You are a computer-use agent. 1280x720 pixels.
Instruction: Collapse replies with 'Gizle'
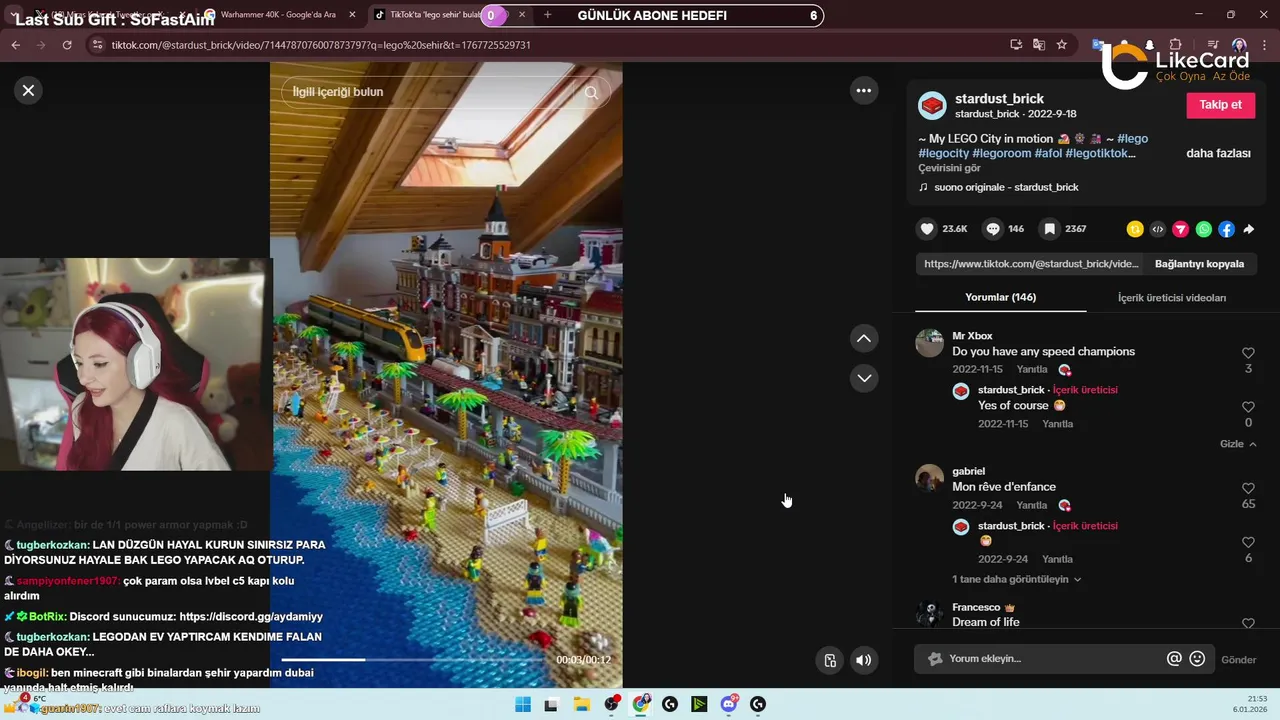(x=1238, y=444)
